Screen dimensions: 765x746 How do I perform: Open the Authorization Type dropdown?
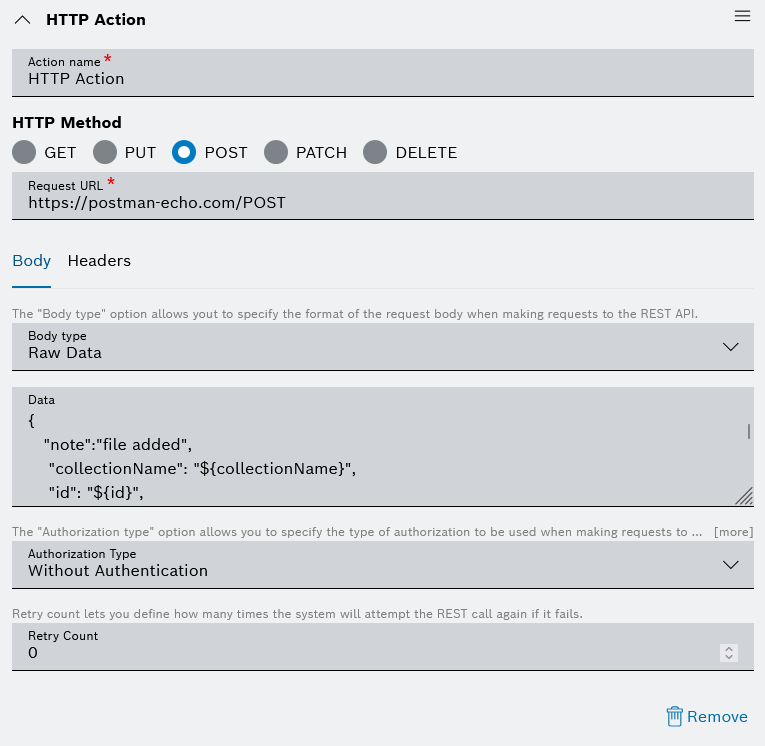click(x=382, y=565)
